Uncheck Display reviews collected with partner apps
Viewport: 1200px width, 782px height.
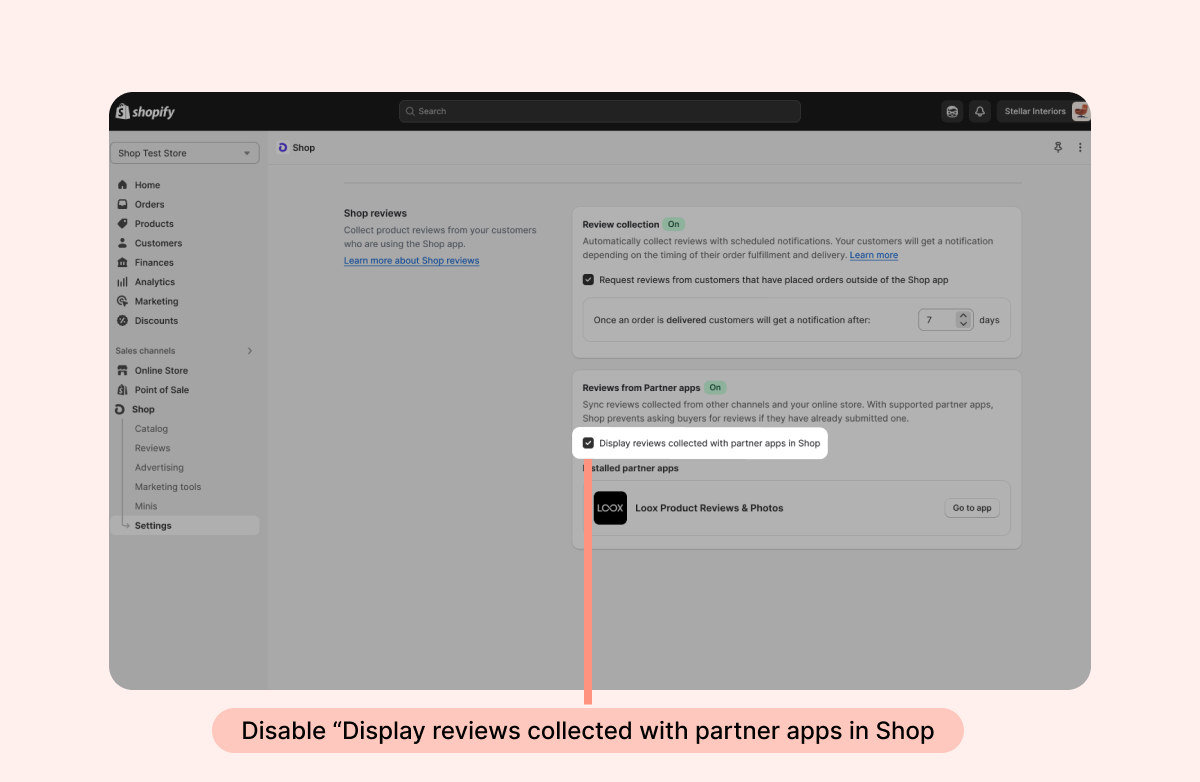(588, 443)
